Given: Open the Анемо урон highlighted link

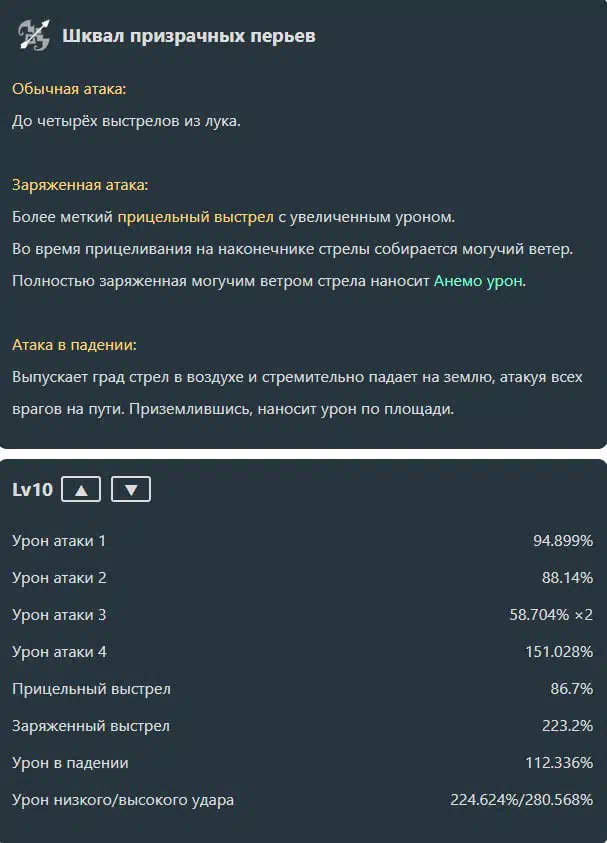Looking at the screenshot, I should point(479,281).
